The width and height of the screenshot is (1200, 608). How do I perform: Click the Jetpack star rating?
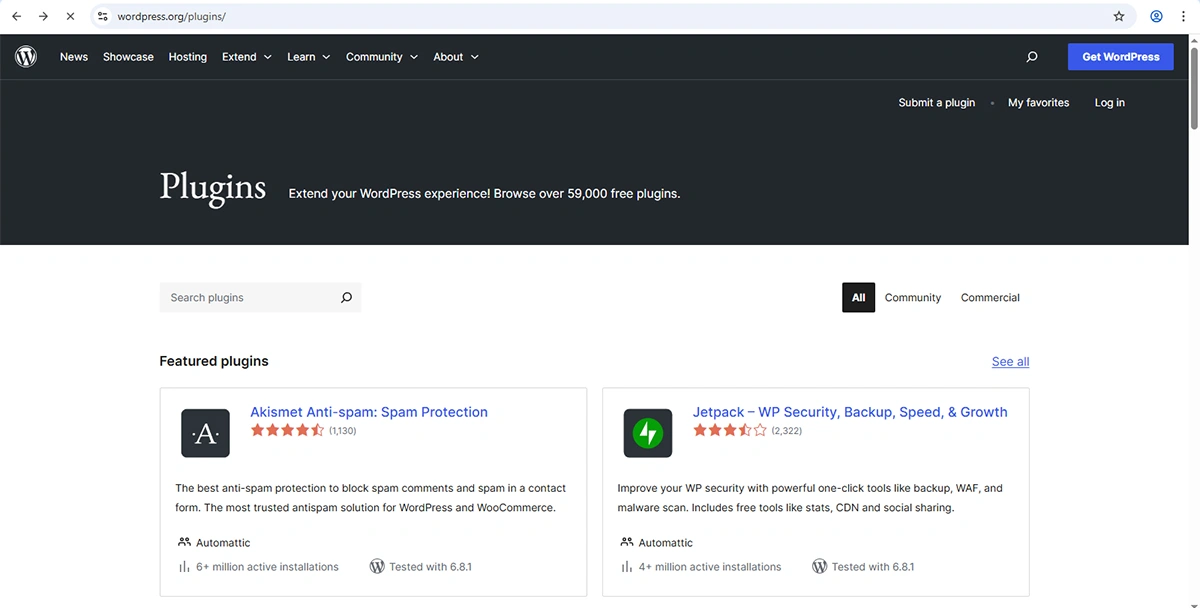click(x=730, y=431)
